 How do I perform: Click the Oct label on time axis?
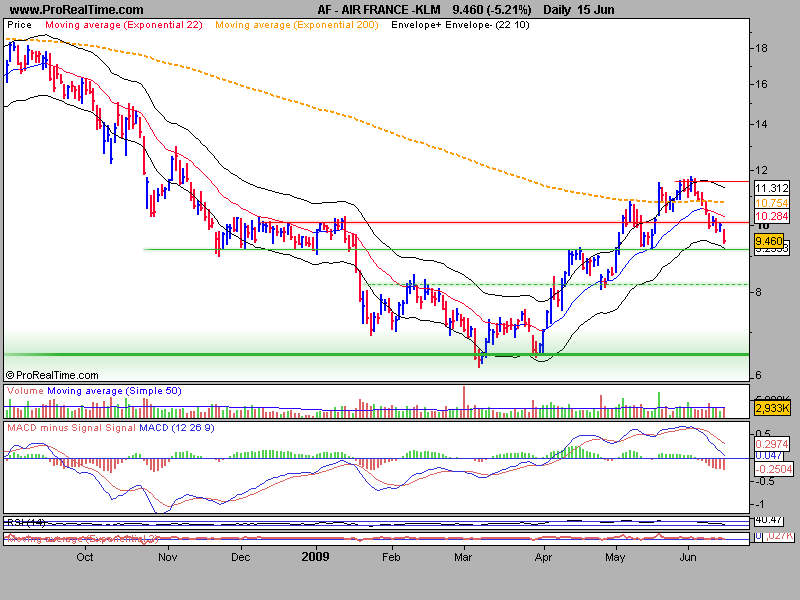85,557
